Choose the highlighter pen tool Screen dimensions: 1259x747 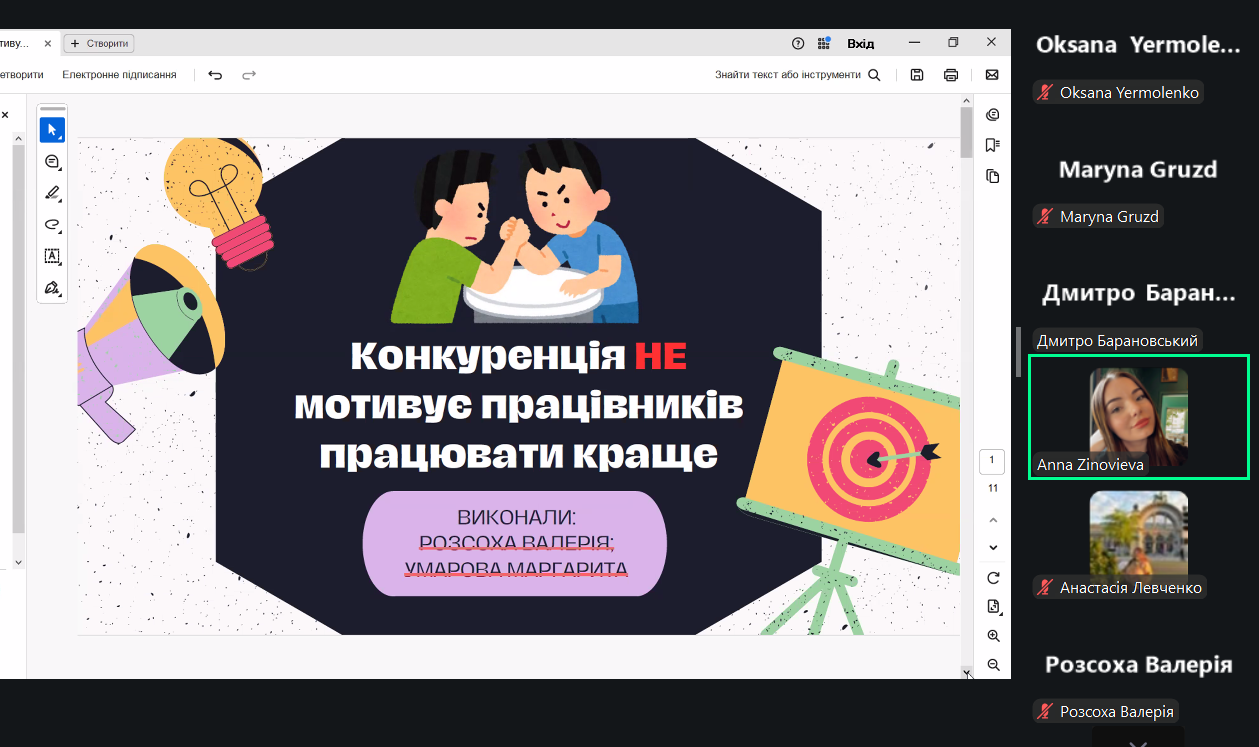pyautogui.click(x=52, y=193)
